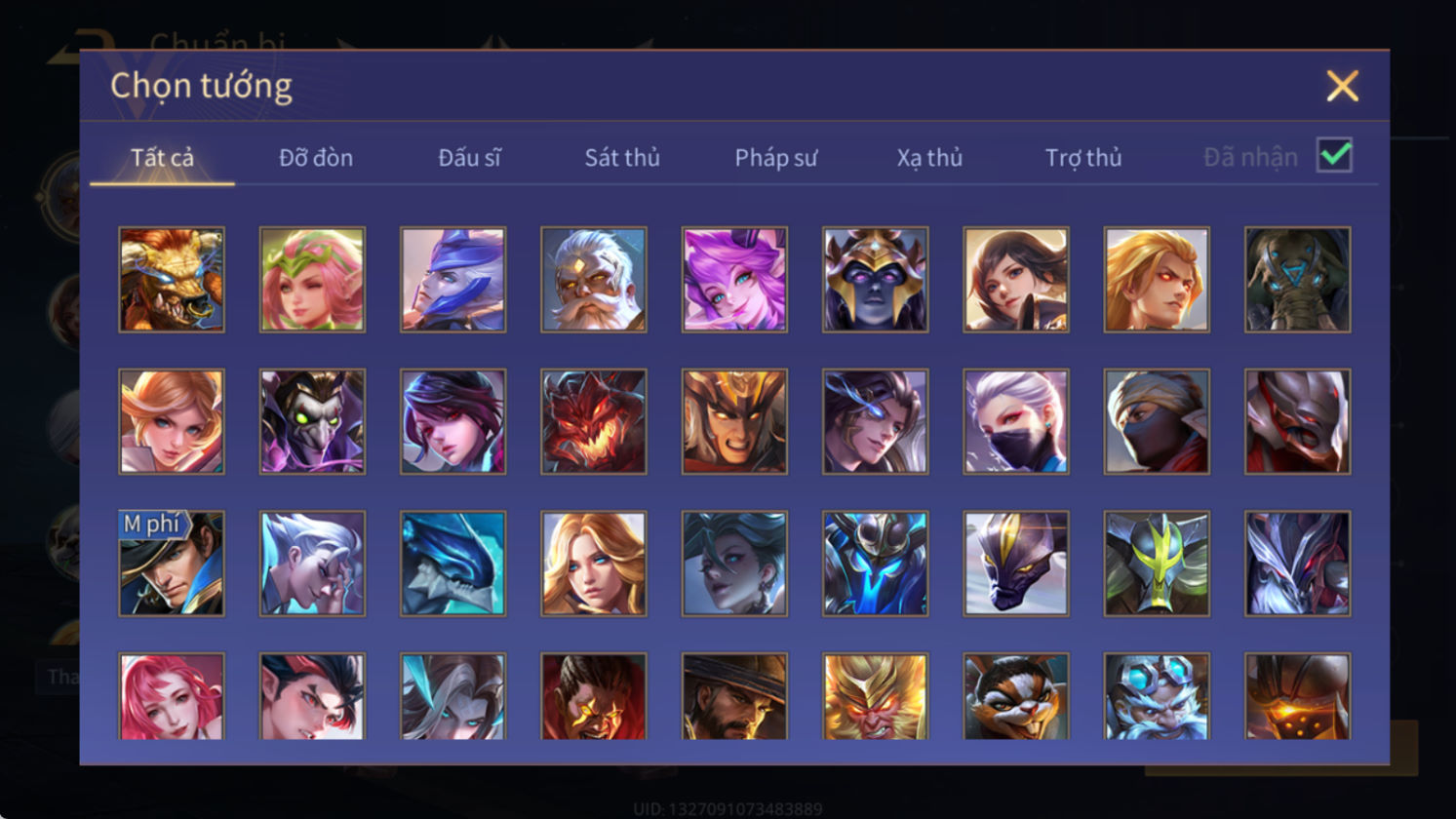Switch to the Xạ thủ tab
Screen dimensions: 1456x819
click(x=929, y=157)
